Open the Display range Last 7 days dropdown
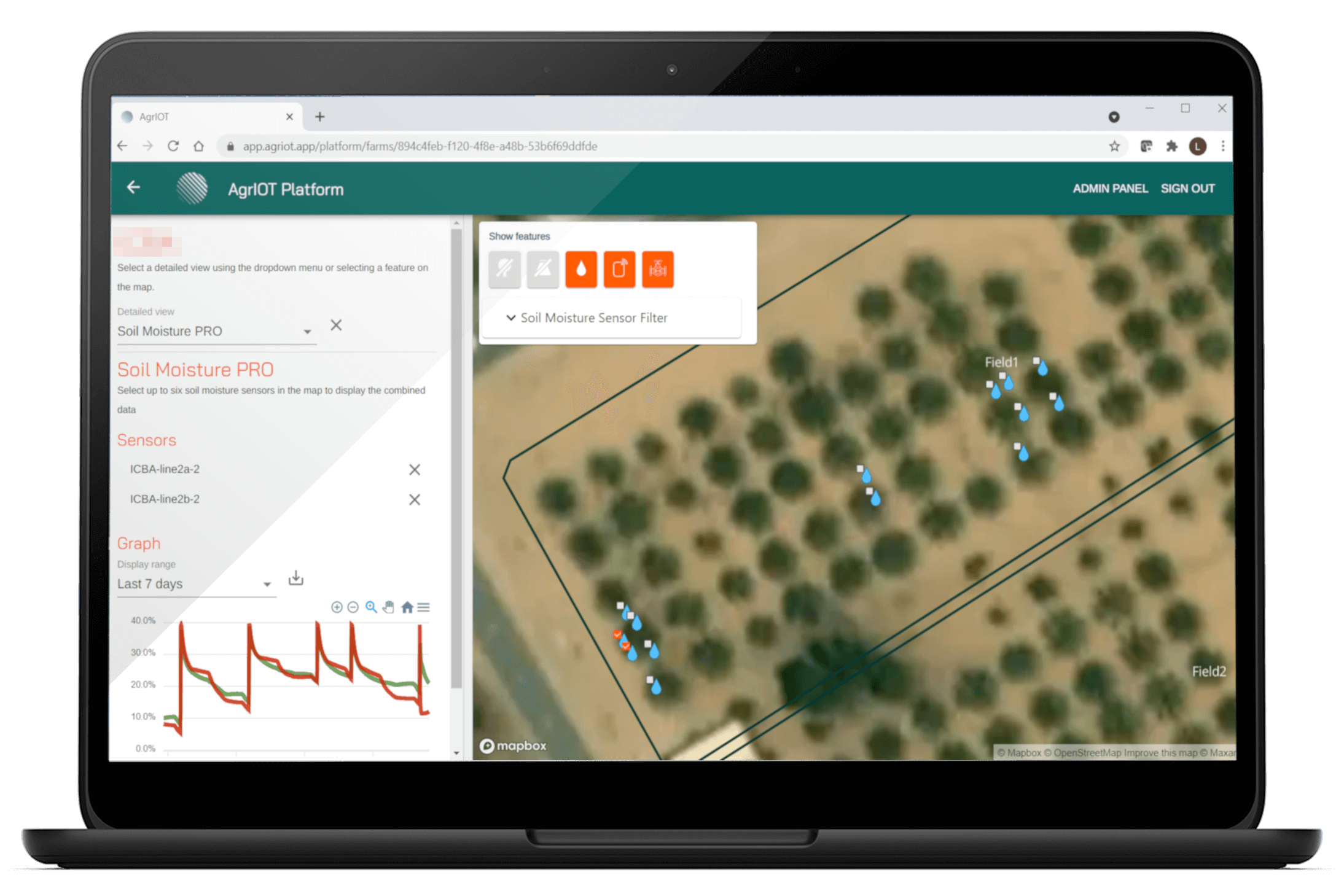This screenshot has height=896, width=1344. pyautogui.click(x=195, y=584)
